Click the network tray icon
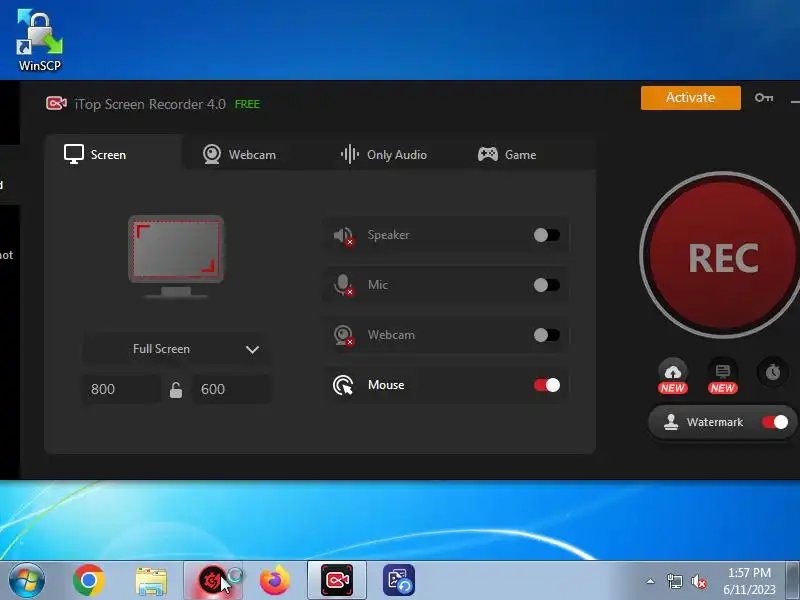This screenshot has height=600, width=800. [x=674, y=581]
